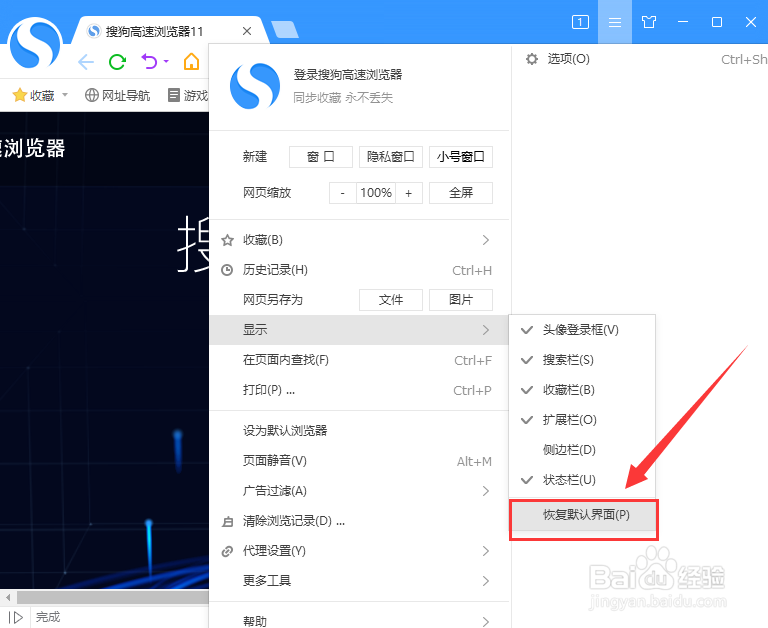Enable 侧边栏(D) display
768x628 pixels.
[582, 450]
